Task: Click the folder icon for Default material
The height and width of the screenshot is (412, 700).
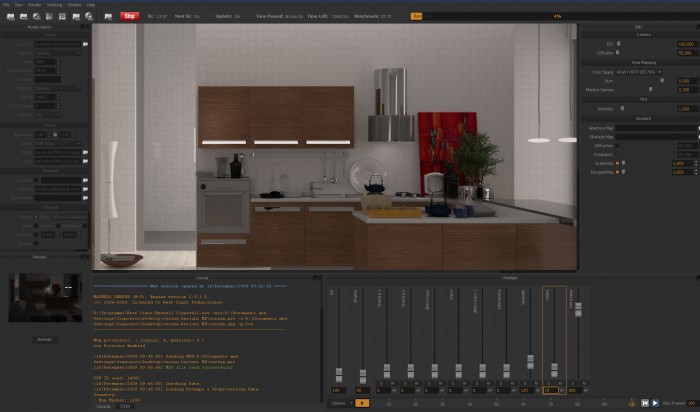Action: coord(85,189)
